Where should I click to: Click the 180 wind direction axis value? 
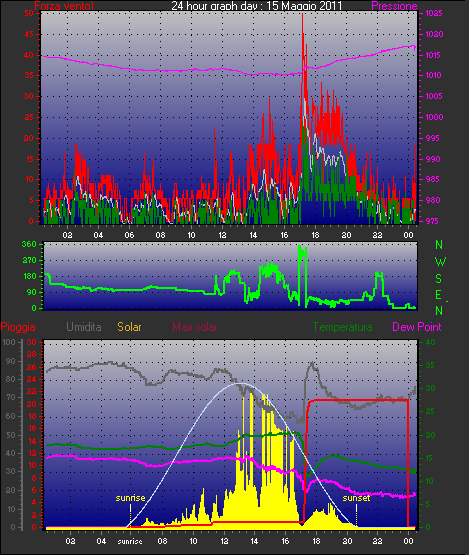click(x=29, y=276)
